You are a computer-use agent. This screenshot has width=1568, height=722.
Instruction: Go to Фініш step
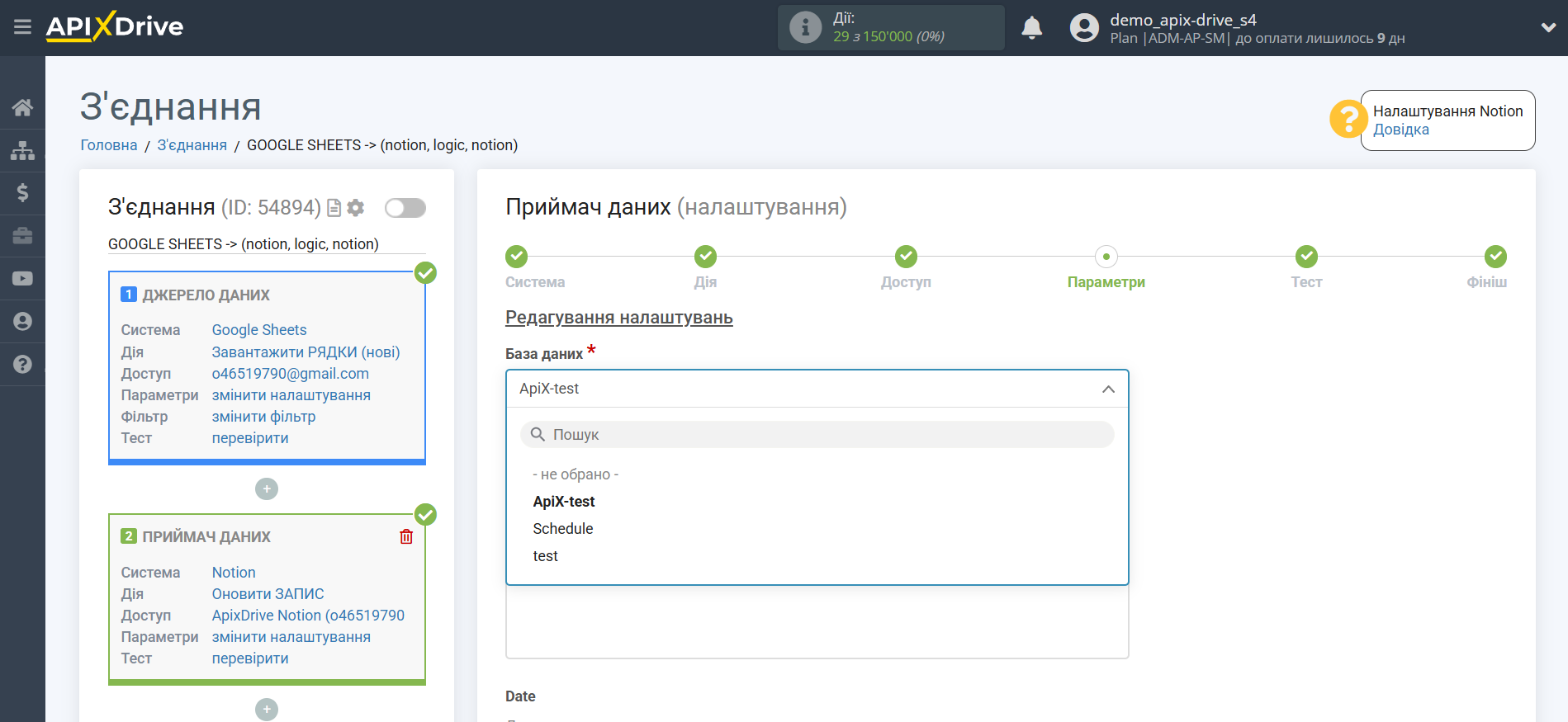click(1495, 257)
